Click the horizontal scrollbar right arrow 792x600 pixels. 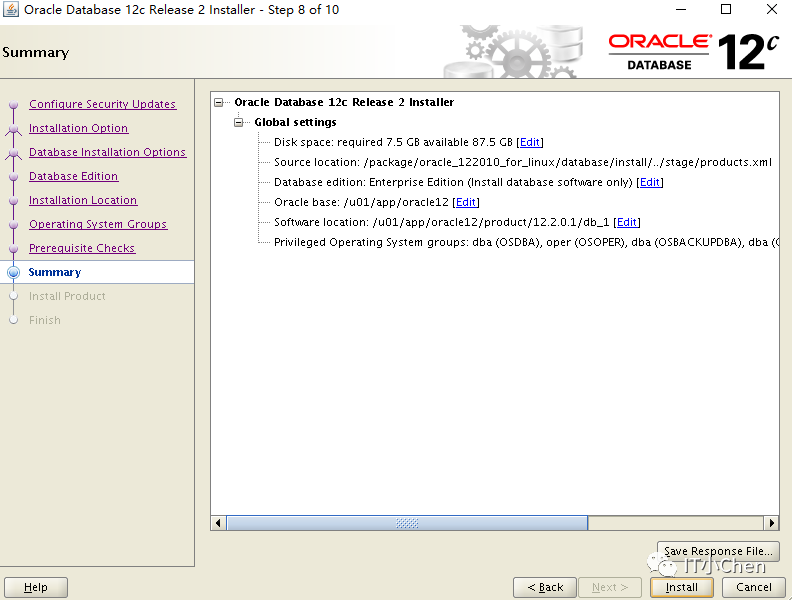coord(771,523)
